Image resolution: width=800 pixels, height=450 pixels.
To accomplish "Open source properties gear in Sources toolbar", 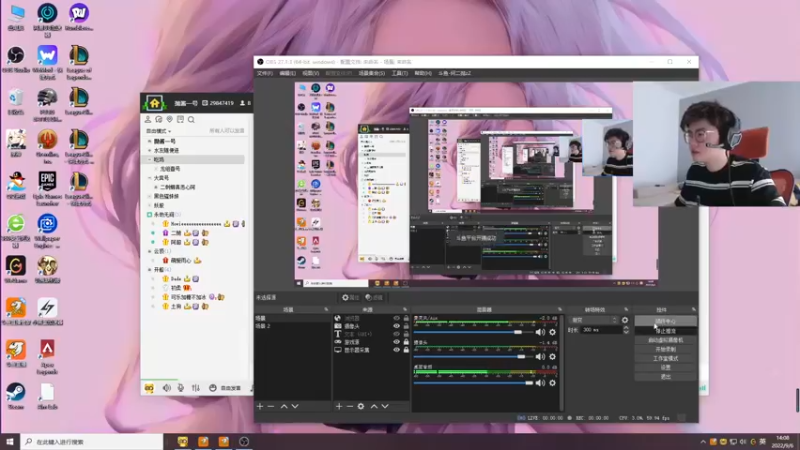I will pos(361,406).
